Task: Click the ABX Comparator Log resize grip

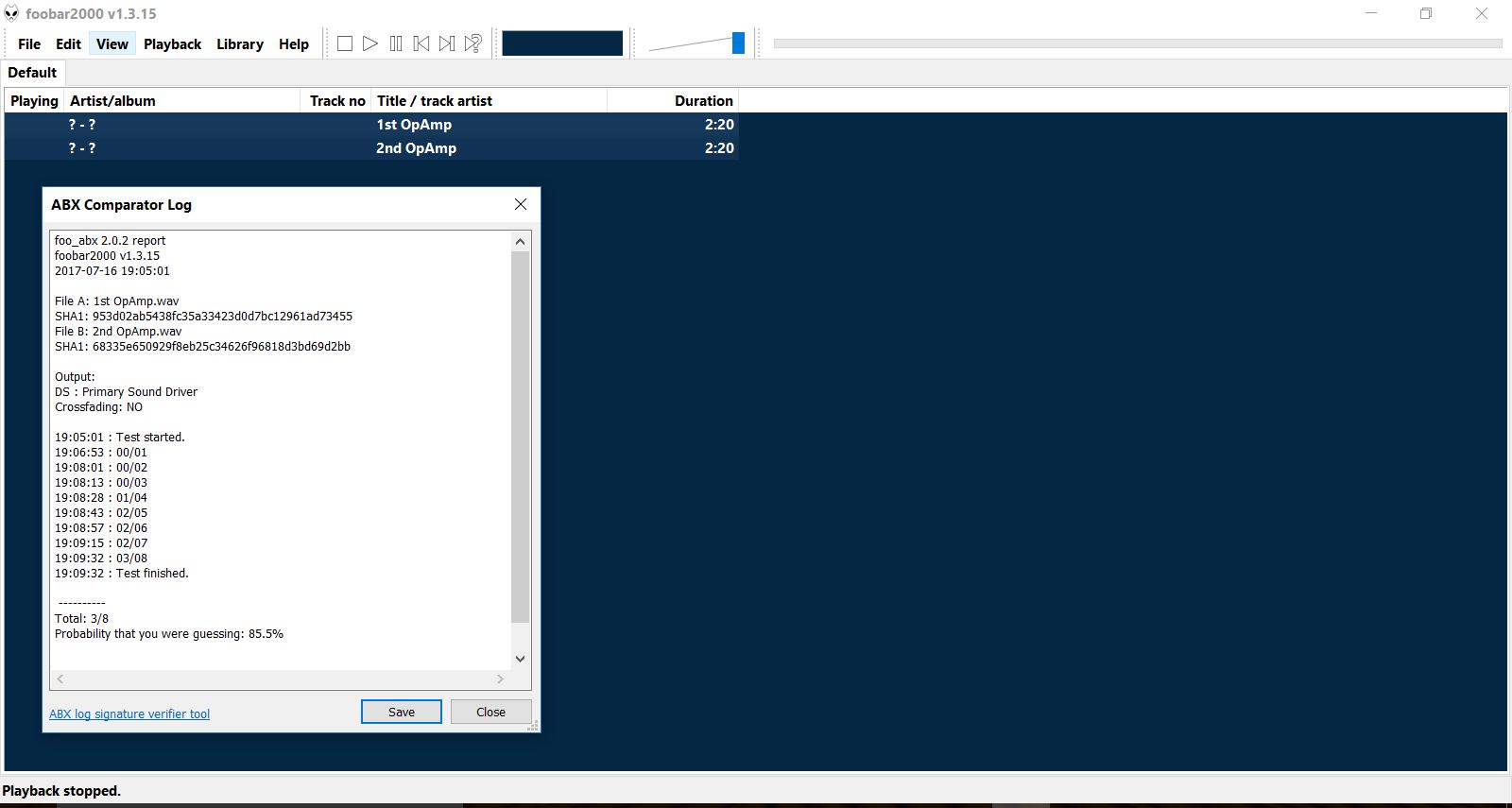Action: pyautogui.click(x=534, y=726)
